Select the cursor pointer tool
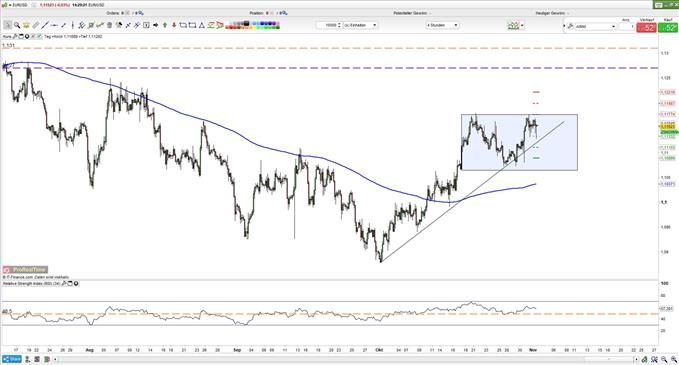This screenshot has height=365, width=679. 7,25
